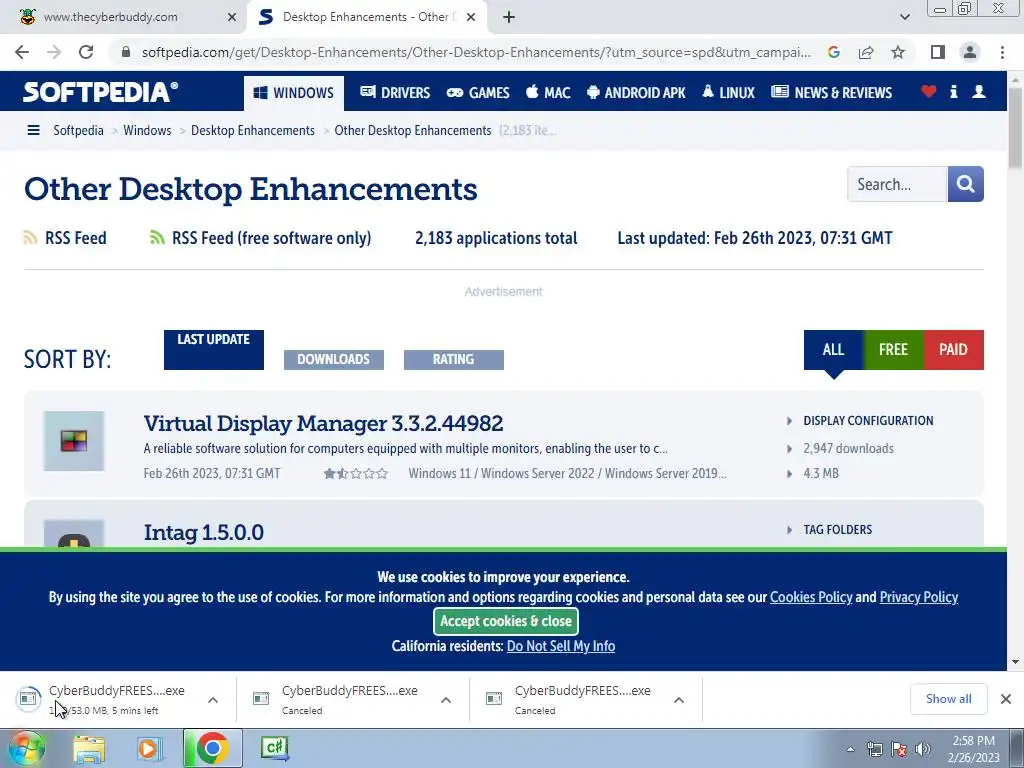This screenshot has height=768, width=1024.
Task: Filter to Free applications
Action: pos(893,350)
